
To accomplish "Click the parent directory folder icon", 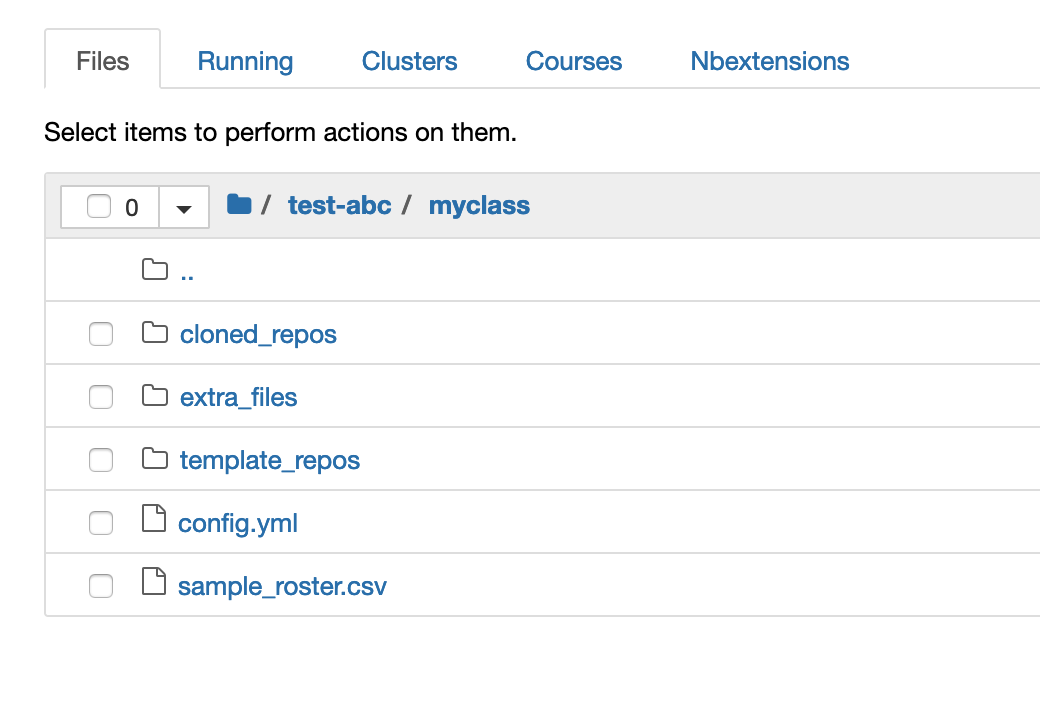I will coord(155,270).
